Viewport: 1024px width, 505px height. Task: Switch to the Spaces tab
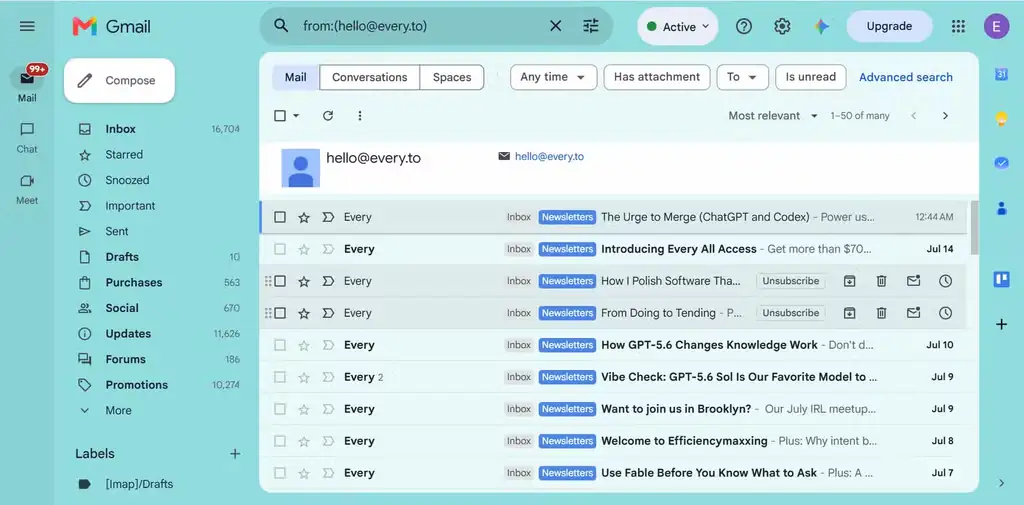point(451,77)
